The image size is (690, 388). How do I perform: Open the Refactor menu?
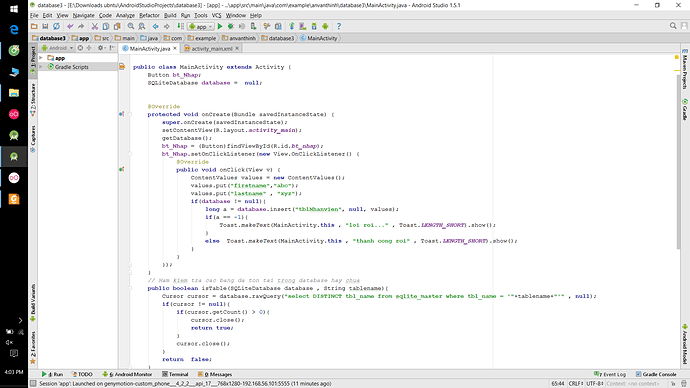pyautogui.click(x=149, y=15)
